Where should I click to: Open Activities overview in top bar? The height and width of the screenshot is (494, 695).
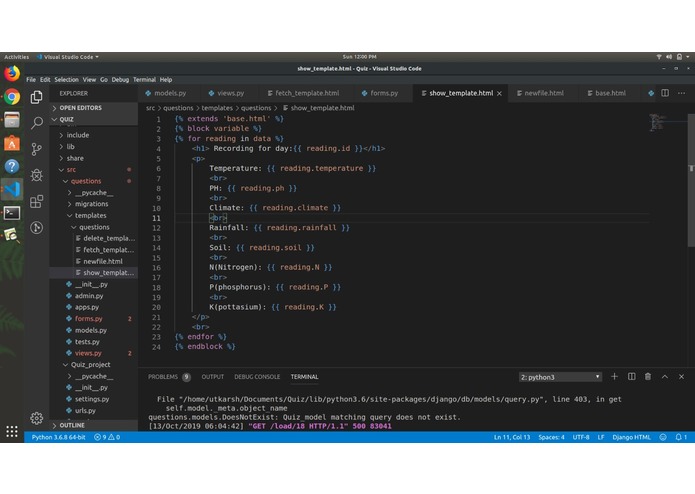pos(17,57)
